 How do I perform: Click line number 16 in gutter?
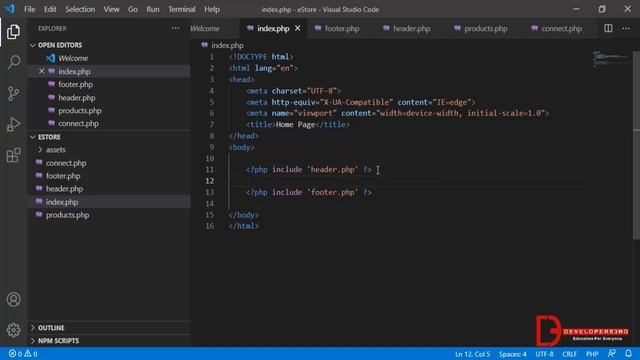pyautogui.click(x=209, y=226)
